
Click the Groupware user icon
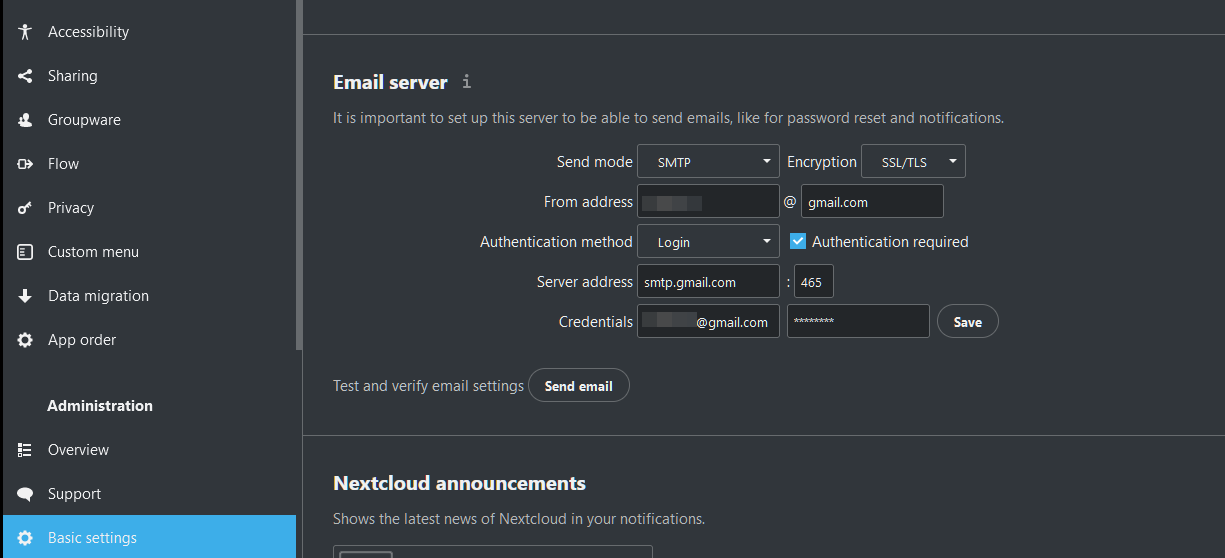tap(25, 120)
